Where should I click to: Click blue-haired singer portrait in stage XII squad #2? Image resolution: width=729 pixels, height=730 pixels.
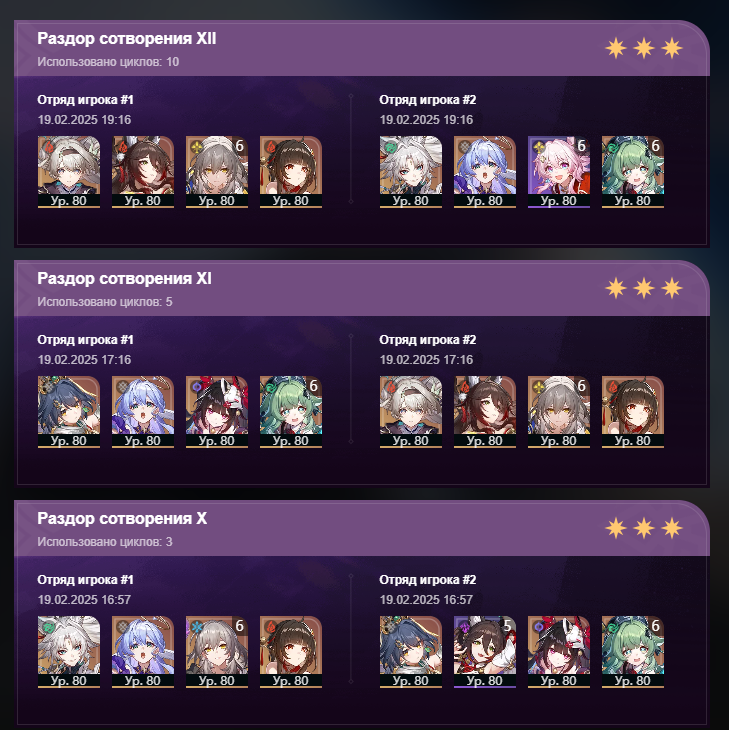tap(485, 172)
